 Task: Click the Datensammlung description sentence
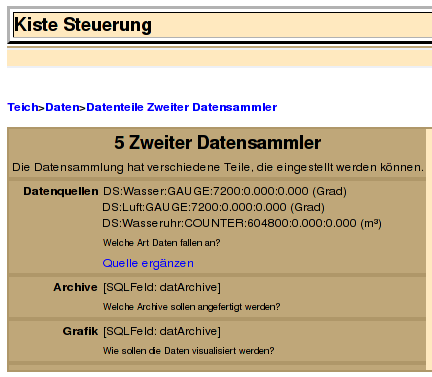218,167
